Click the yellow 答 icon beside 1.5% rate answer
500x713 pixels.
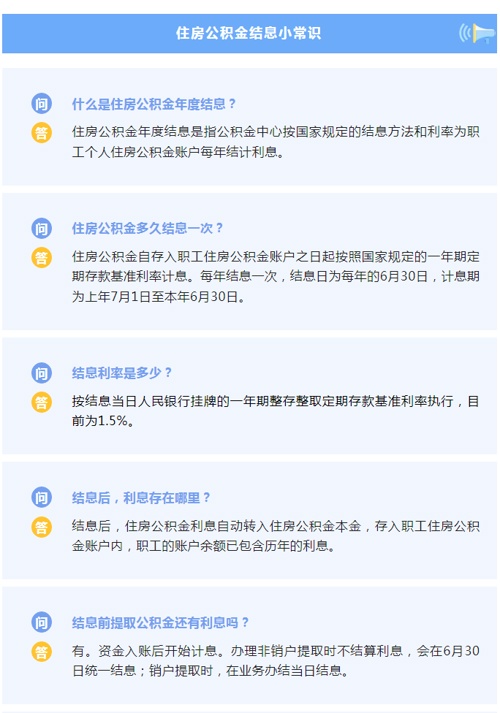pos(41,402)
